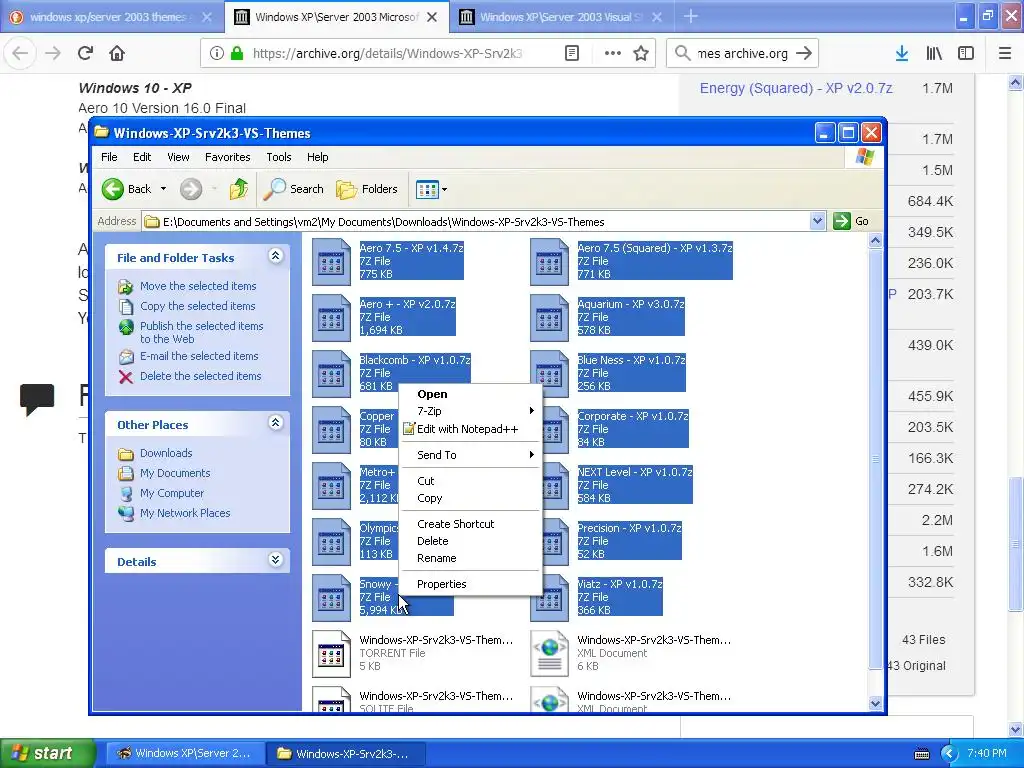Click Delete the selected items
Screen dimensions: 1024x768
coord(200,376)
